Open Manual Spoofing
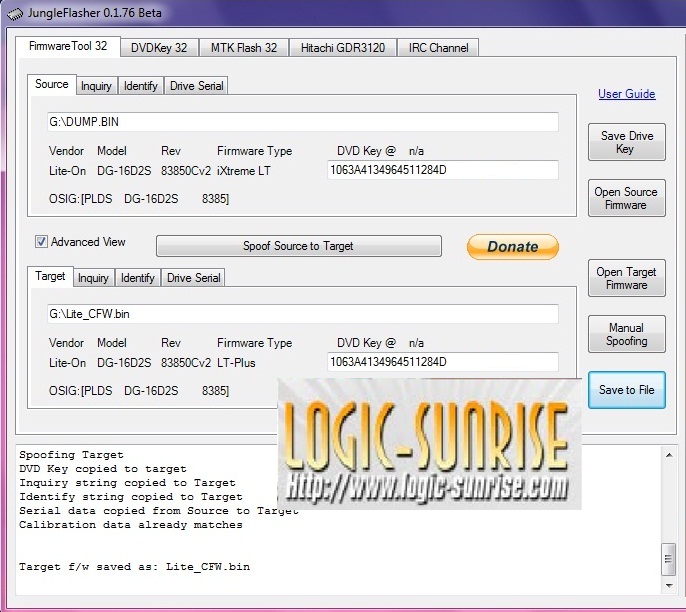This screenshot has width=686, height=612. pos(626,334)
